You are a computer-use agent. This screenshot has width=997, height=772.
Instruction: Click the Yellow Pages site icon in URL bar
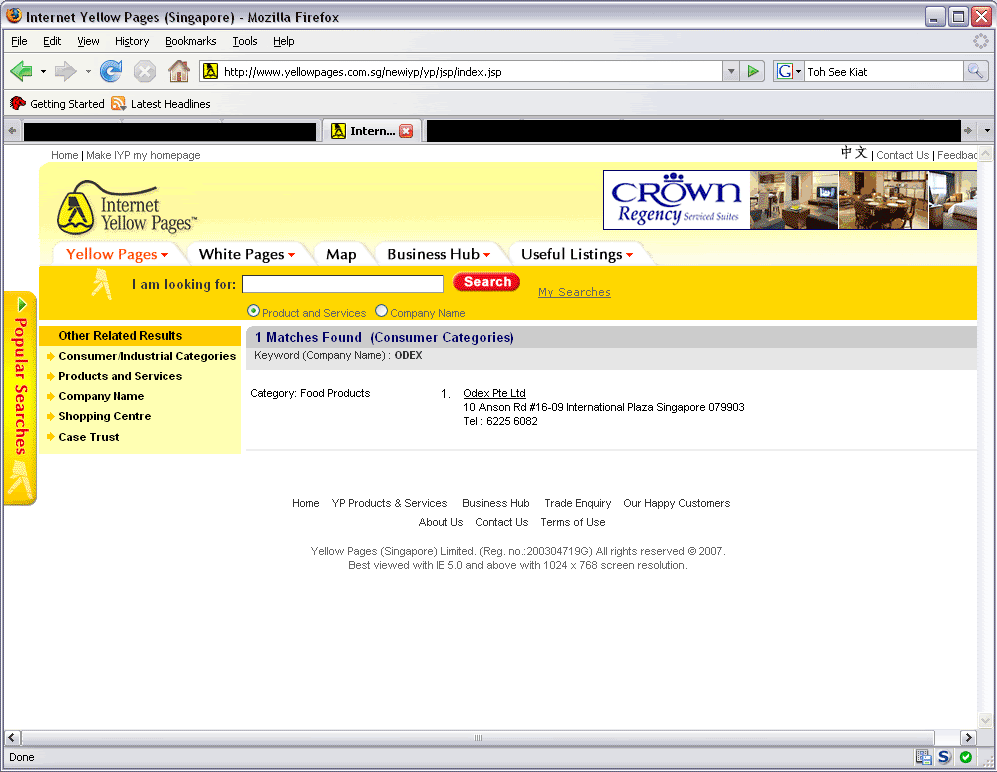pyautogui.click(x=210, y=71)
